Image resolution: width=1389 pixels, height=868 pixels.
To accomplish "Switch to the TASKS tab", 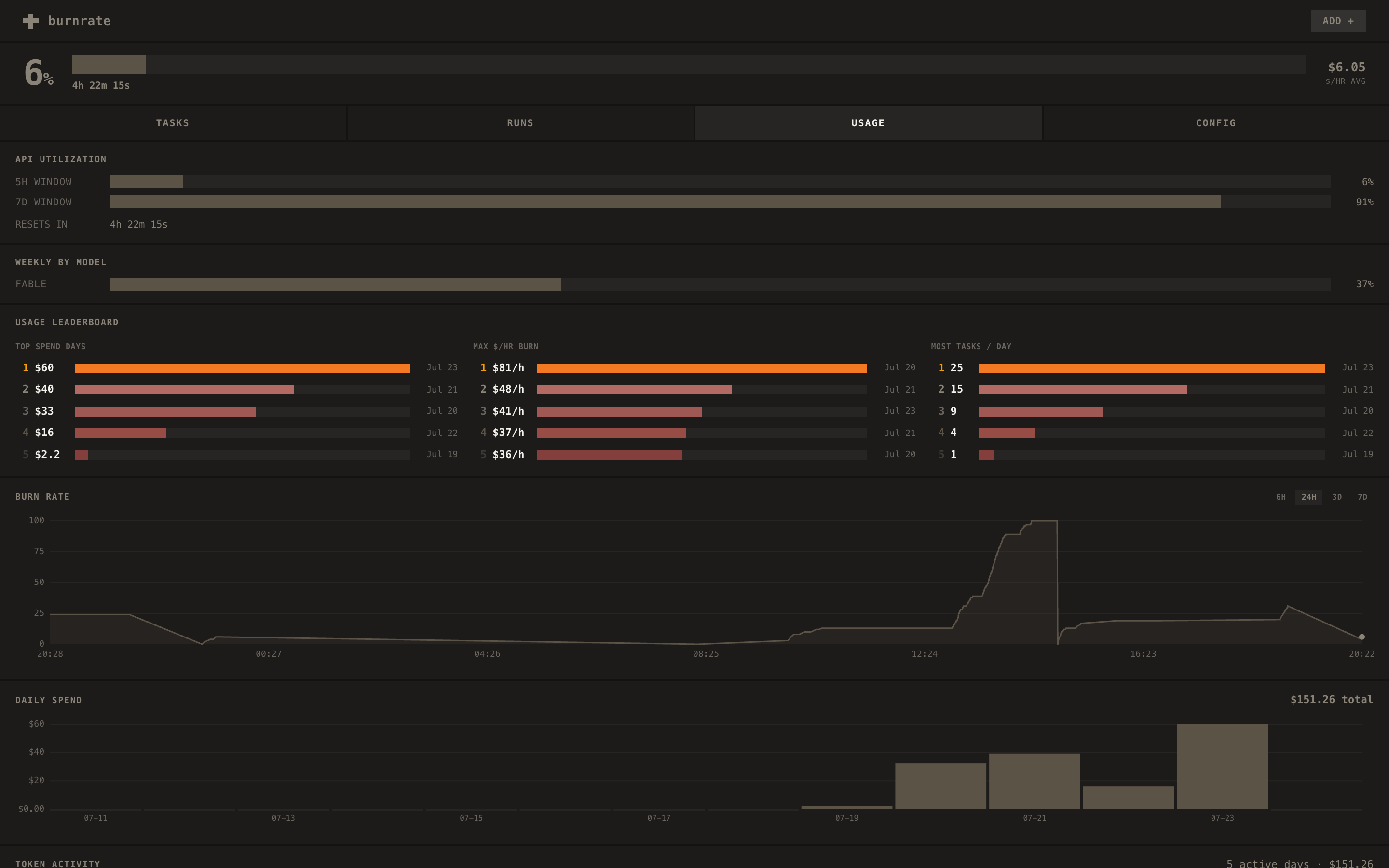I will pos(173,123).
